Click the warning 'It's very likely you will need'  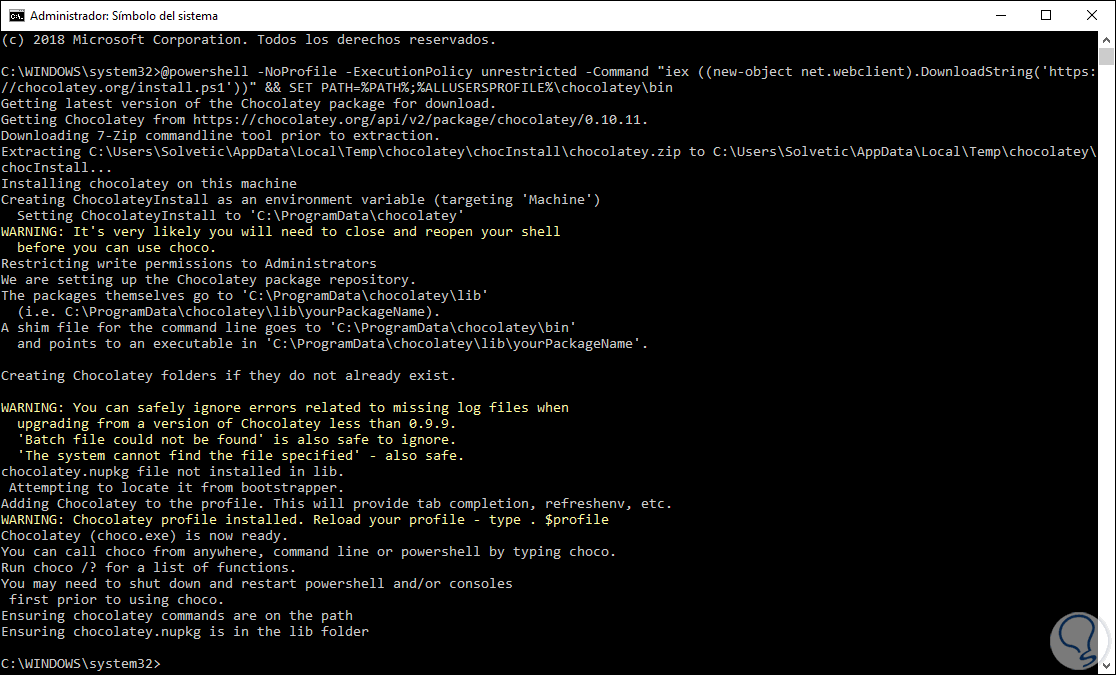coord(280,232)
